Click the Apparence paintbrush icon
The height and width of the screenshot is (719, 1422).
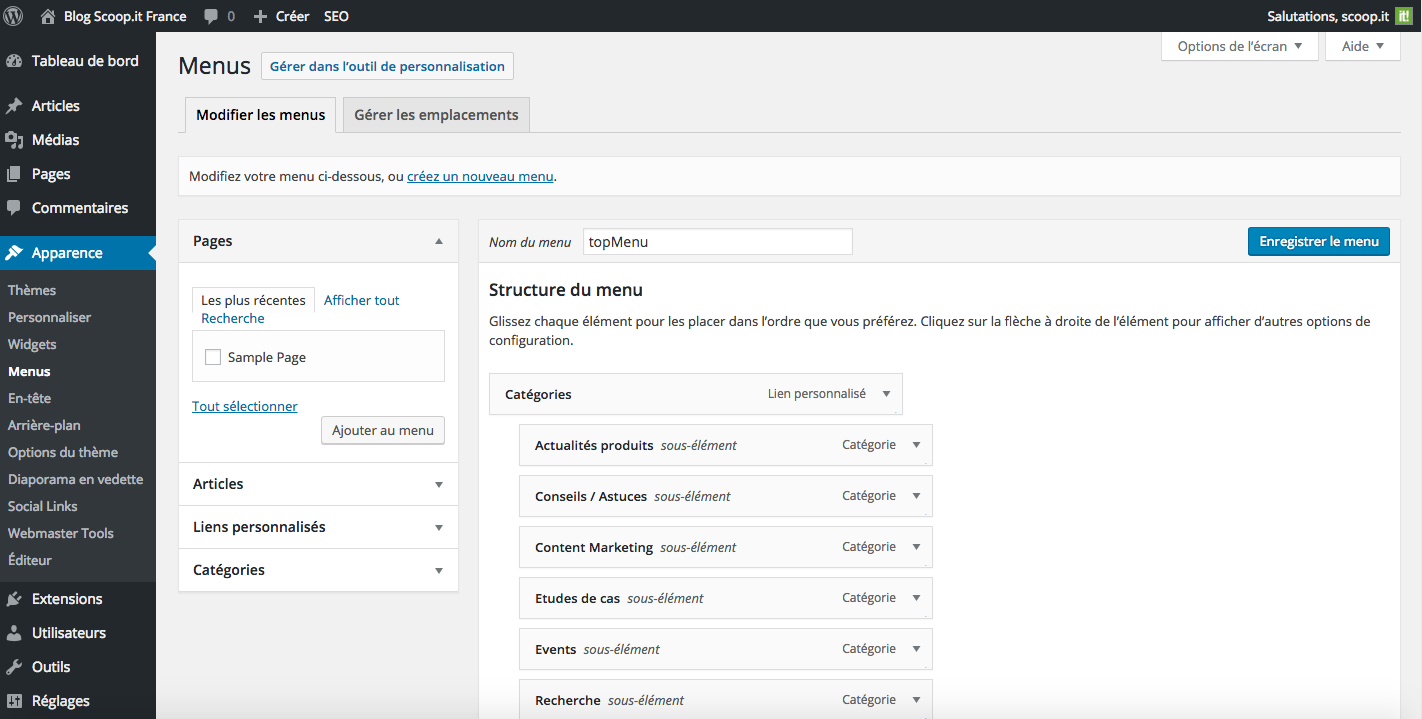coord(14,253)
